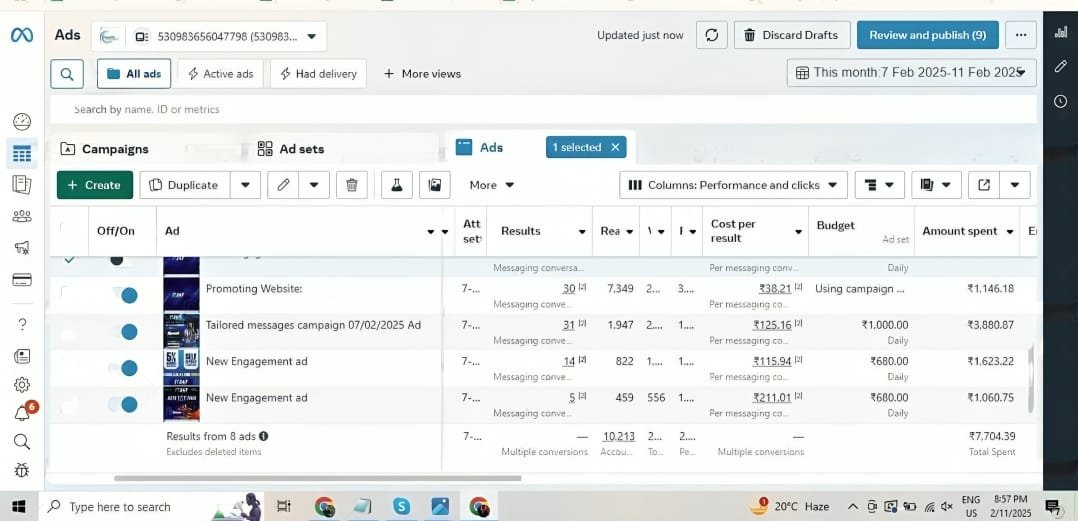Click the Search by name, ID or metrics field
Screen dimensions: 1078x521
pyautogui.click(x=543, y=109)
